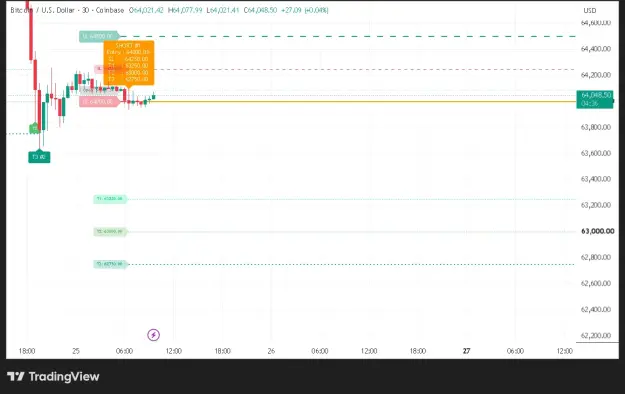Select the orange SHORT trade info box
The width and height of the screenshot is (625, 394).
pyautogui.click(x=129, y=63)
